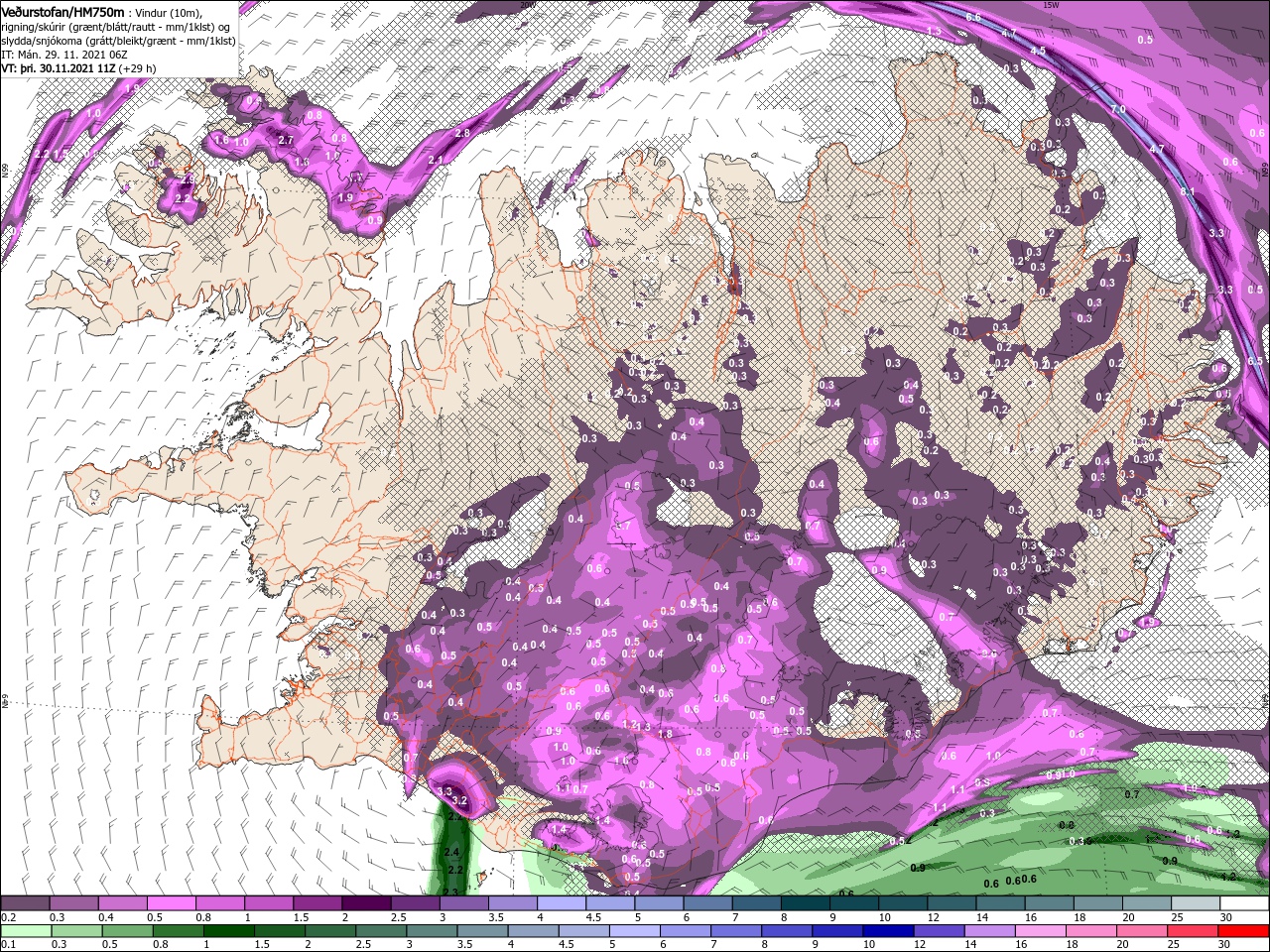Click the '6.6' value on the map's upper edge

(x=973, y=17)
